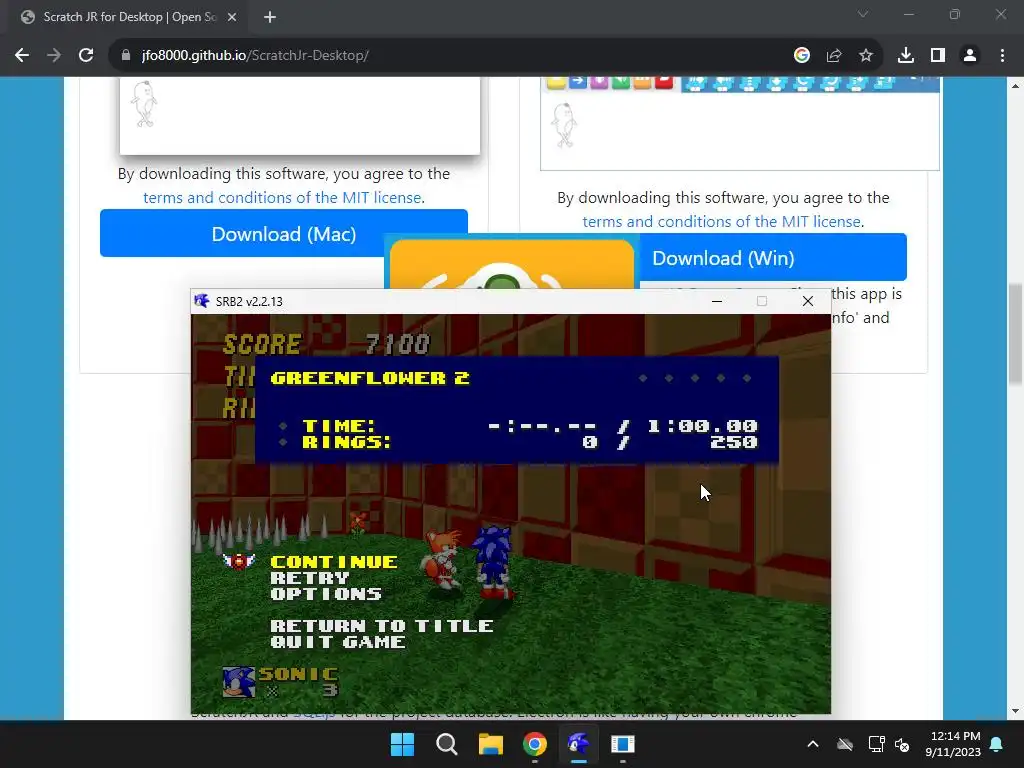Open Chrome downloads icon
This screenshot has height=768, width=1024.
coord(905,56)
